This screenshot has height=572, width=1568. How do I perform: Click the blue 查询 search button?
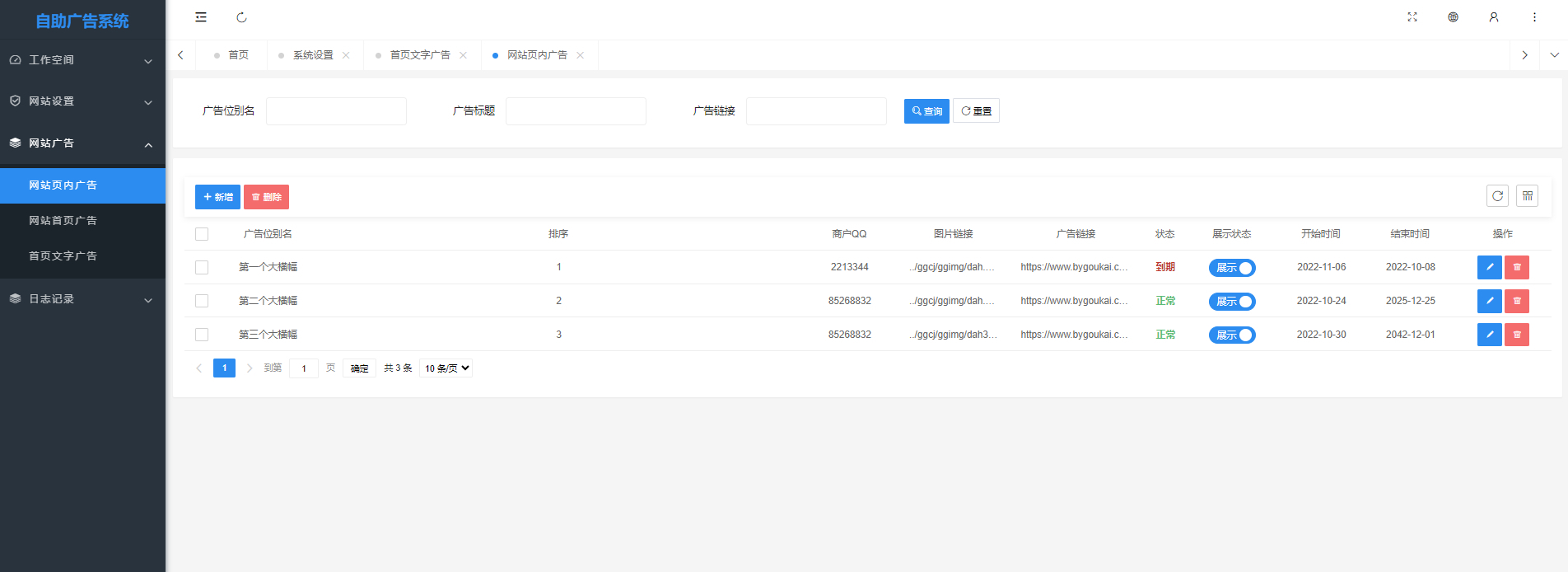click(926, 111)
